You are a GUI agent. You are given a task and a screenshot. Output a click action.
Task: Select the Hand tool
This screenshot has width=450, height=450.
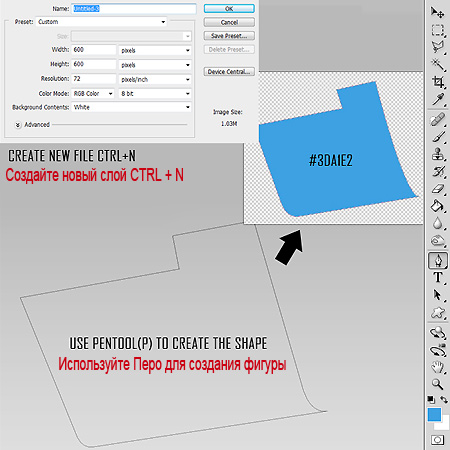[x=438, y=368]
